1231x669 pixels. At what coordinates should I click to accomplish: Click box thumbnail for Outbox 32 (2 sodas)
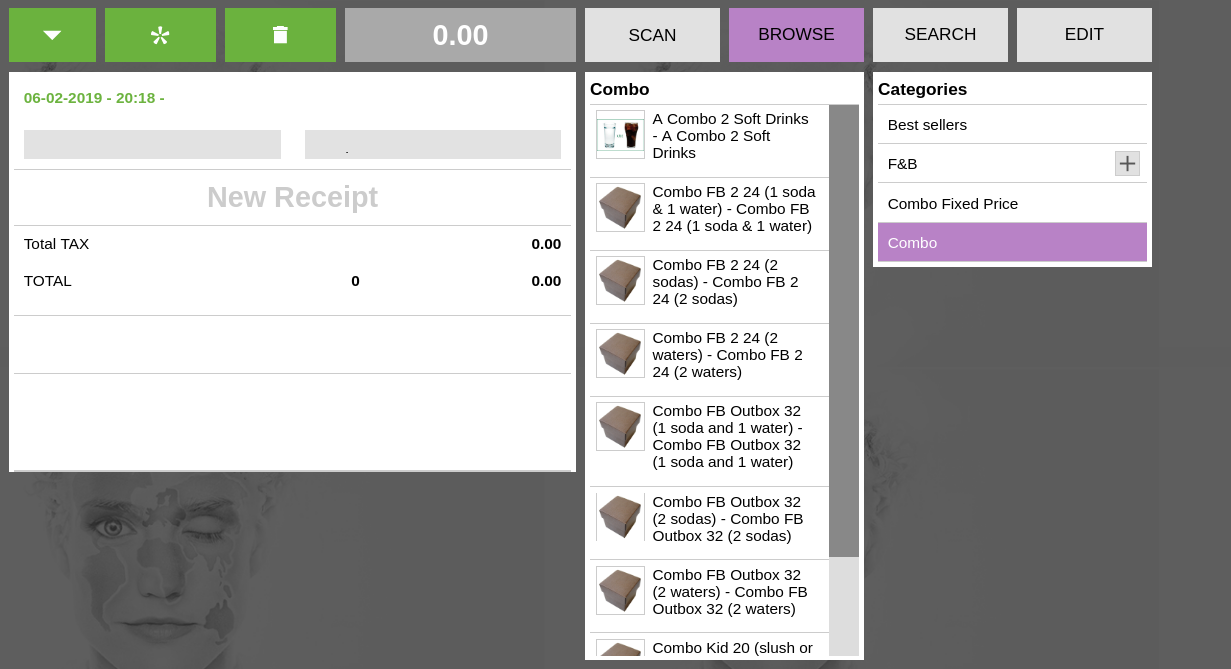click(x=620, y=517)
